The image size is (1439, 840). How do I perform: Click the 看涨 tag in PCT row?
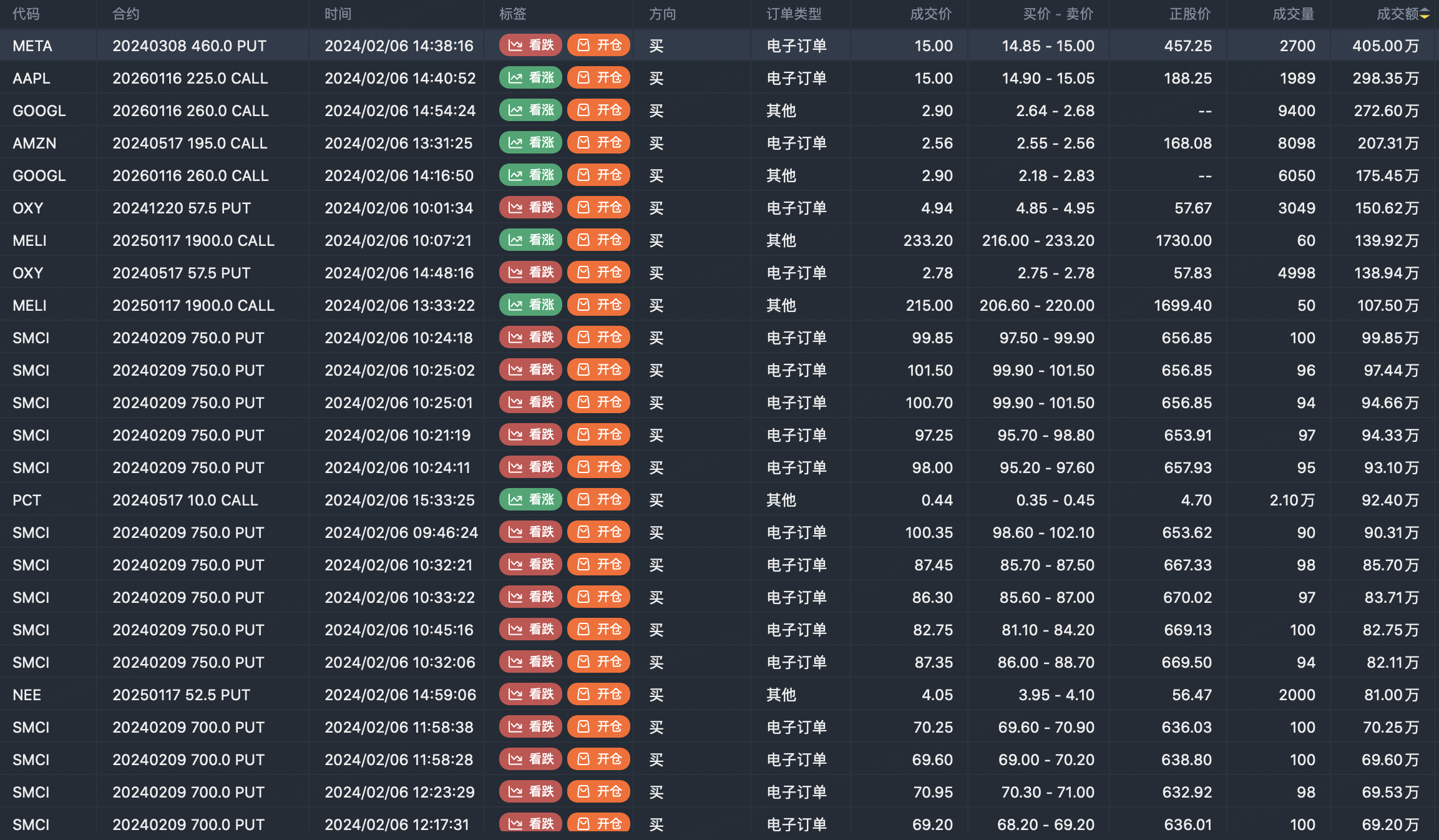[x=530, y=500]
